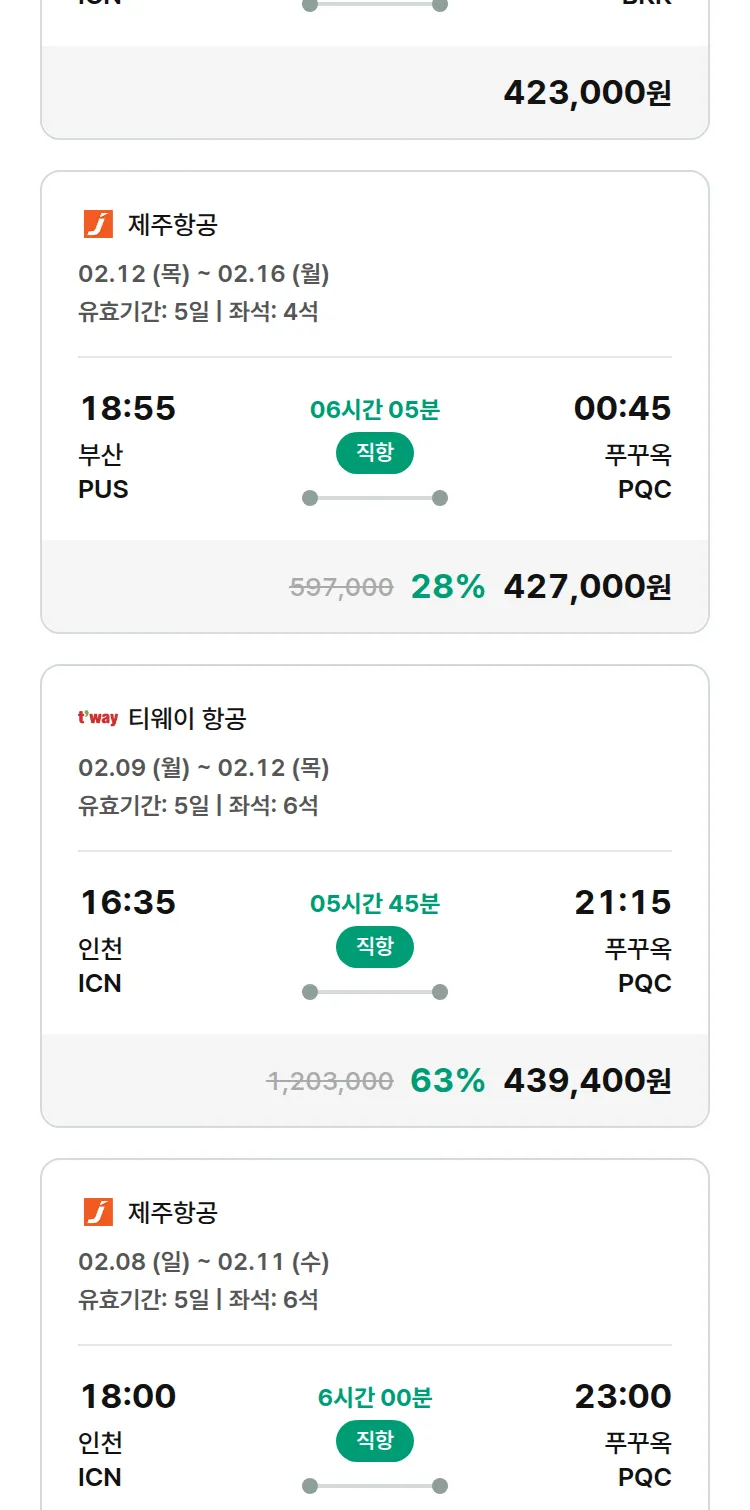Click the Jeju Air logo on the 02.08 flight
Screen dimensions: 750x1510
point(98,1212)
